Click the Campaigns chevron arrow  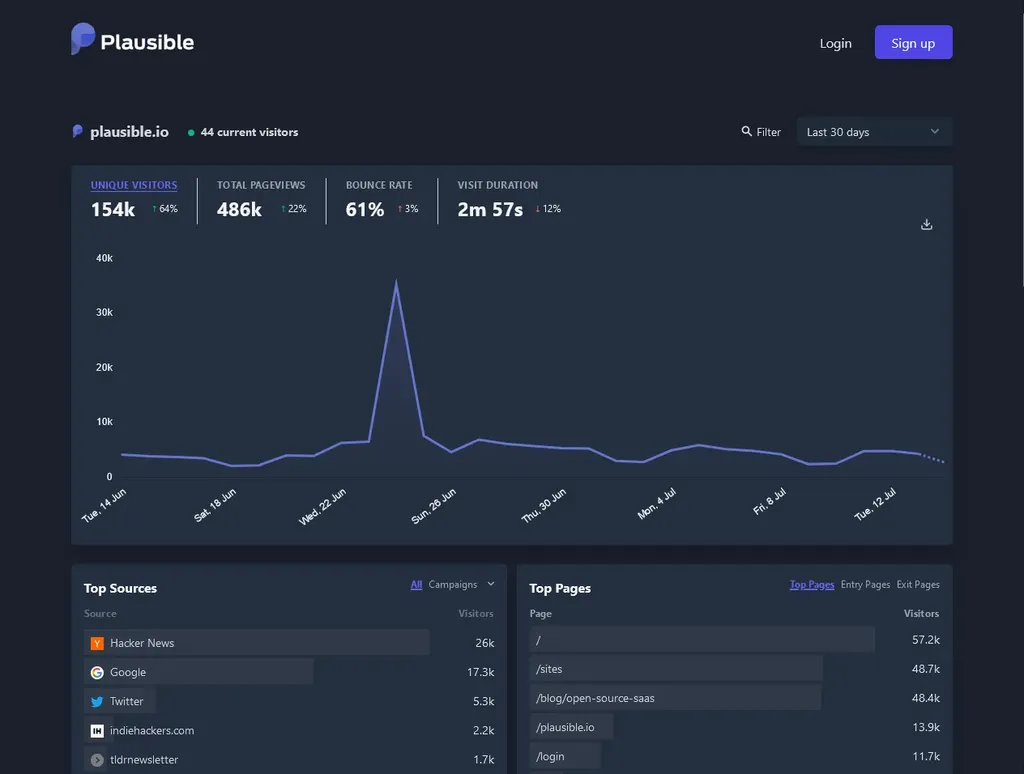490,584
